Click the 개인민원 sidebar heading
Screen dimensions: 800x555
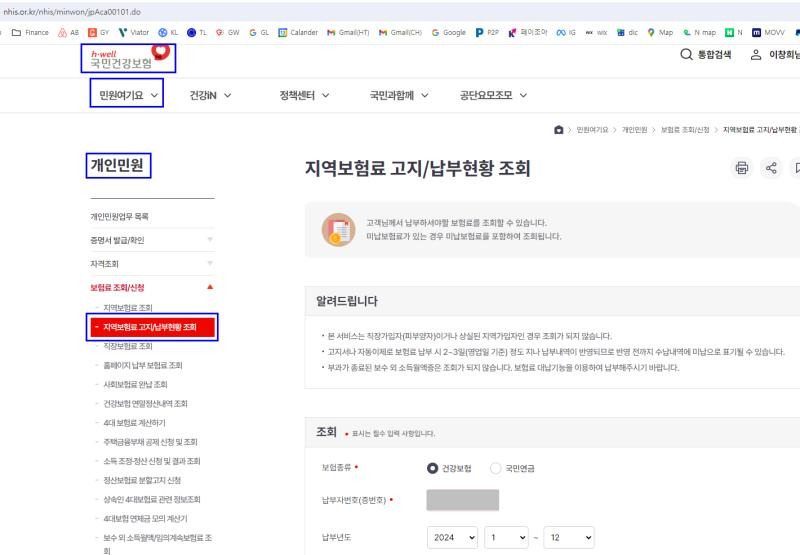click(117, 165)
